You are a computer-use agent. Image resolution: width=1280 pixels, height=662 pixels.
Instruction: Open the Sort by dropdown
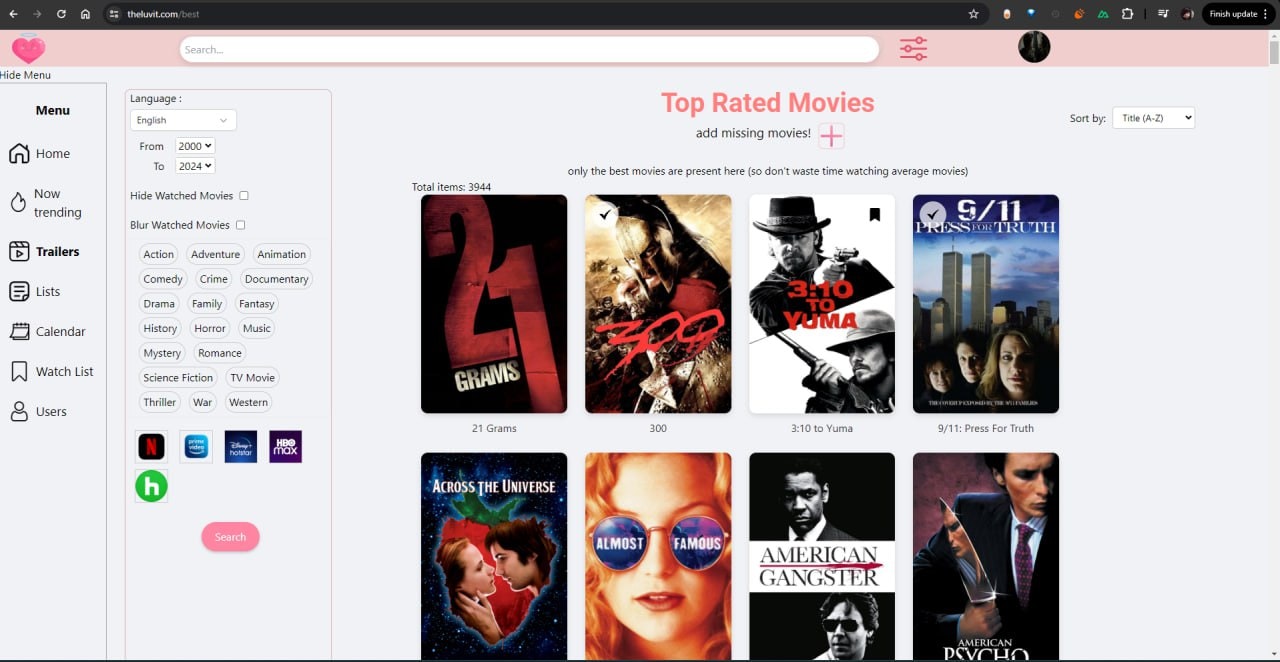click(1154, 118)
